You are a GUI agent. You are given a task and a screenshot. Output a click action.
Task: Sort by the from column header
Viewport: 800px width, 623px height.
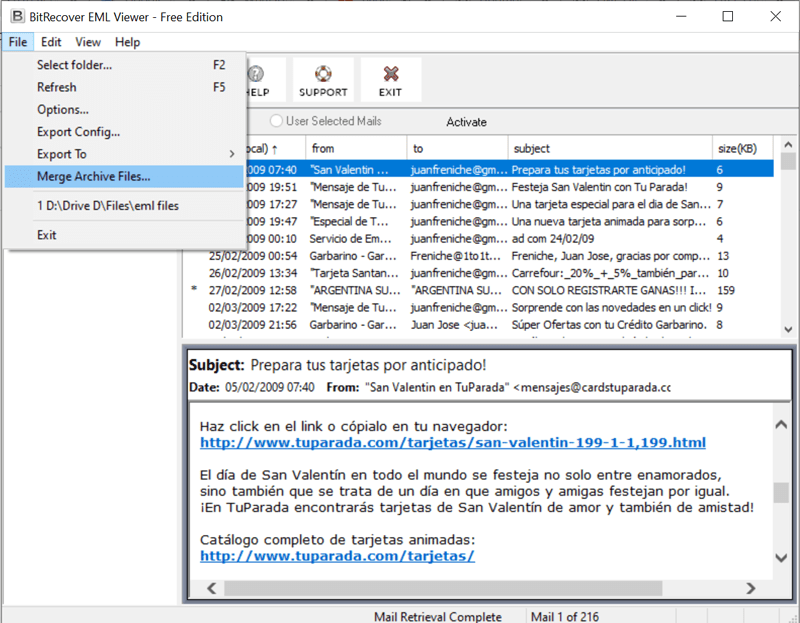point(356,148)
